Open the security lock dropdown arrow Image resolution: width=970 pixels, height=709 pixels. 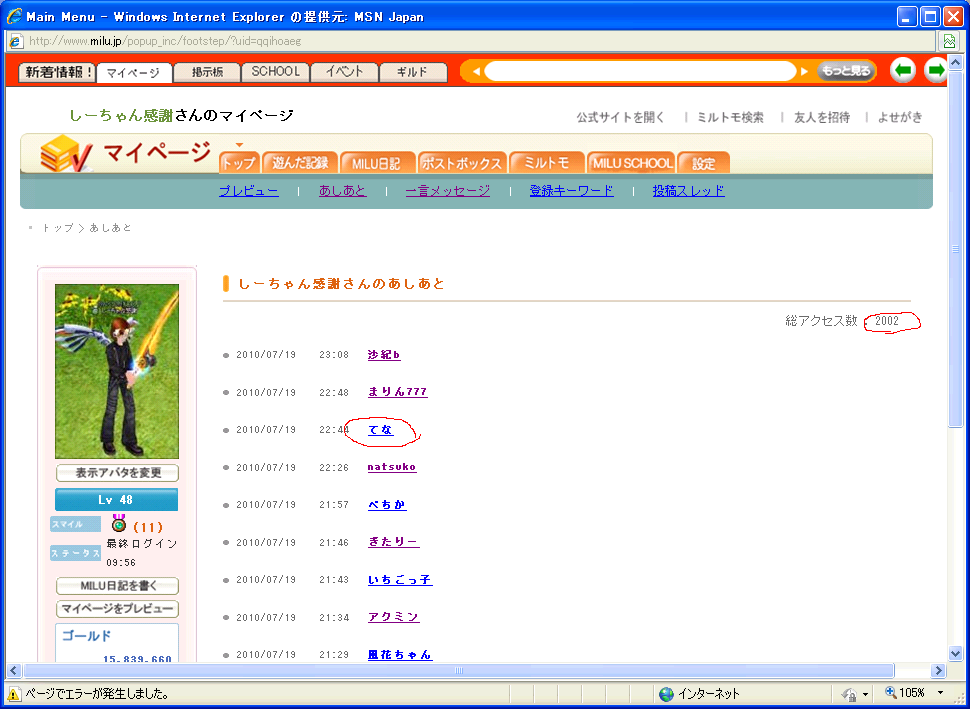[866, 693]
